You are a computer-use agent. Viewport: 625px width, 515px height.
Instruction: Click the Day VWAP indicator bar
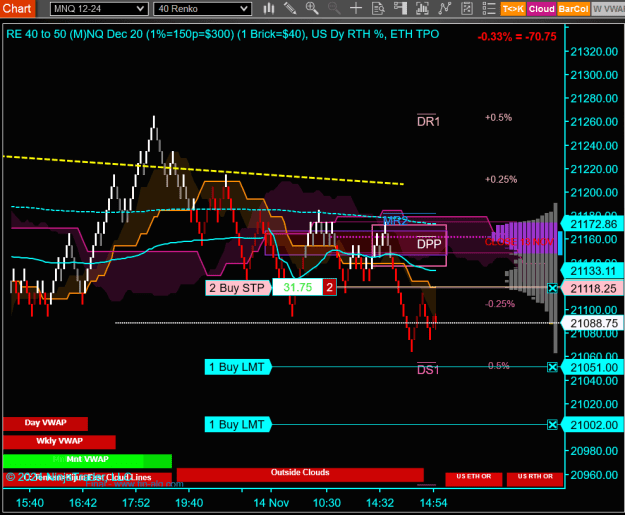coord(45,423)
